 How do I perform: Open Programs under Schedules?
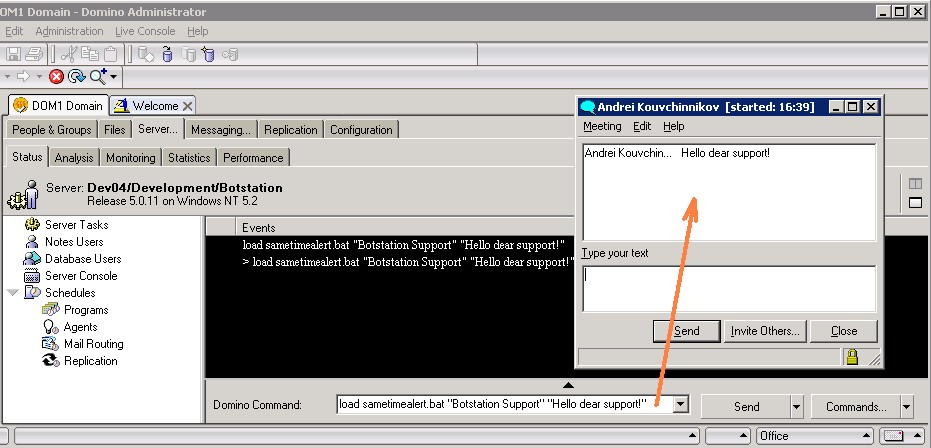[86, 310]
